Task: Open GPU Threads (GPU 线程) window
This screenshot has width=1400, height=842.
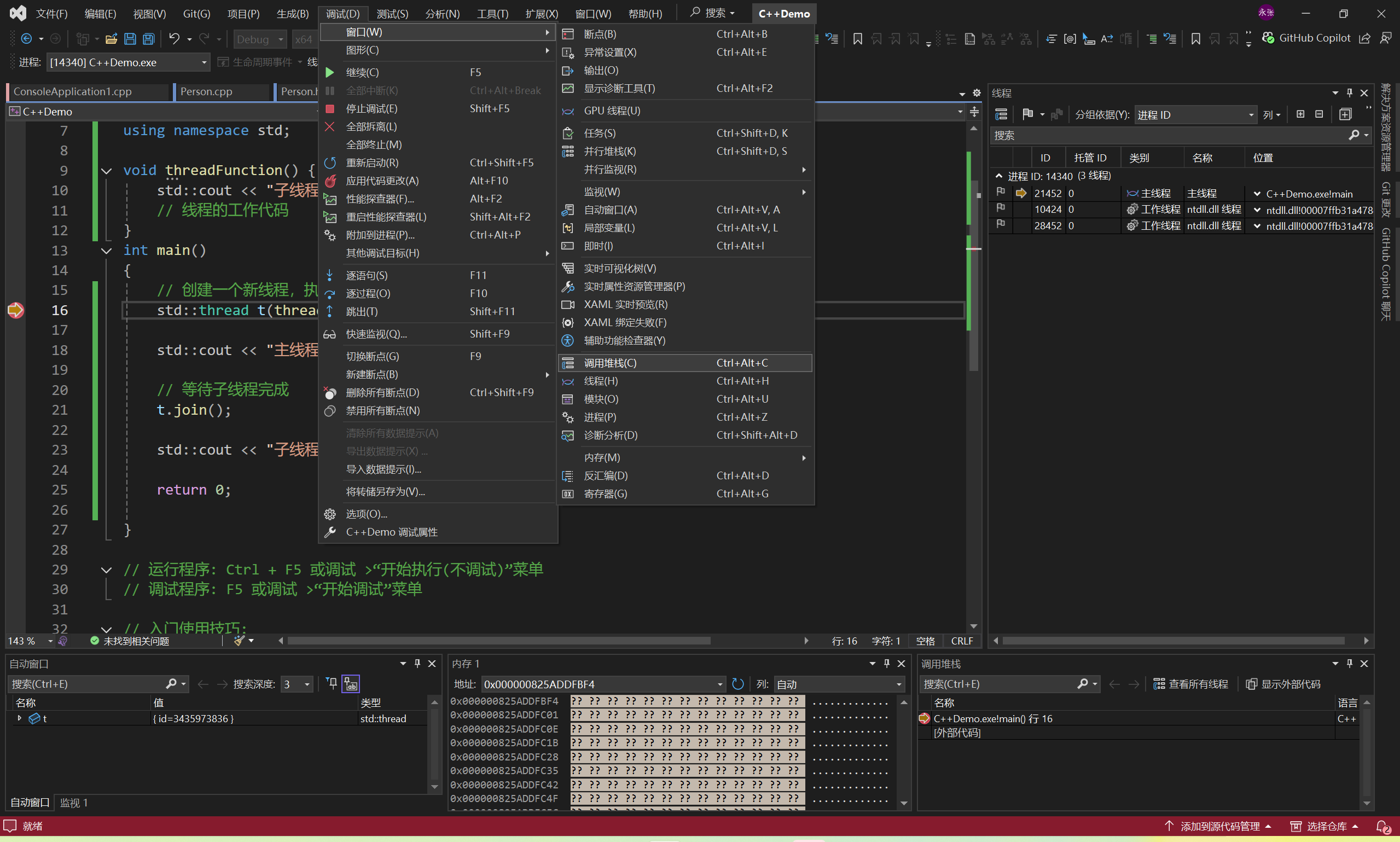Action: coord(686,111)
